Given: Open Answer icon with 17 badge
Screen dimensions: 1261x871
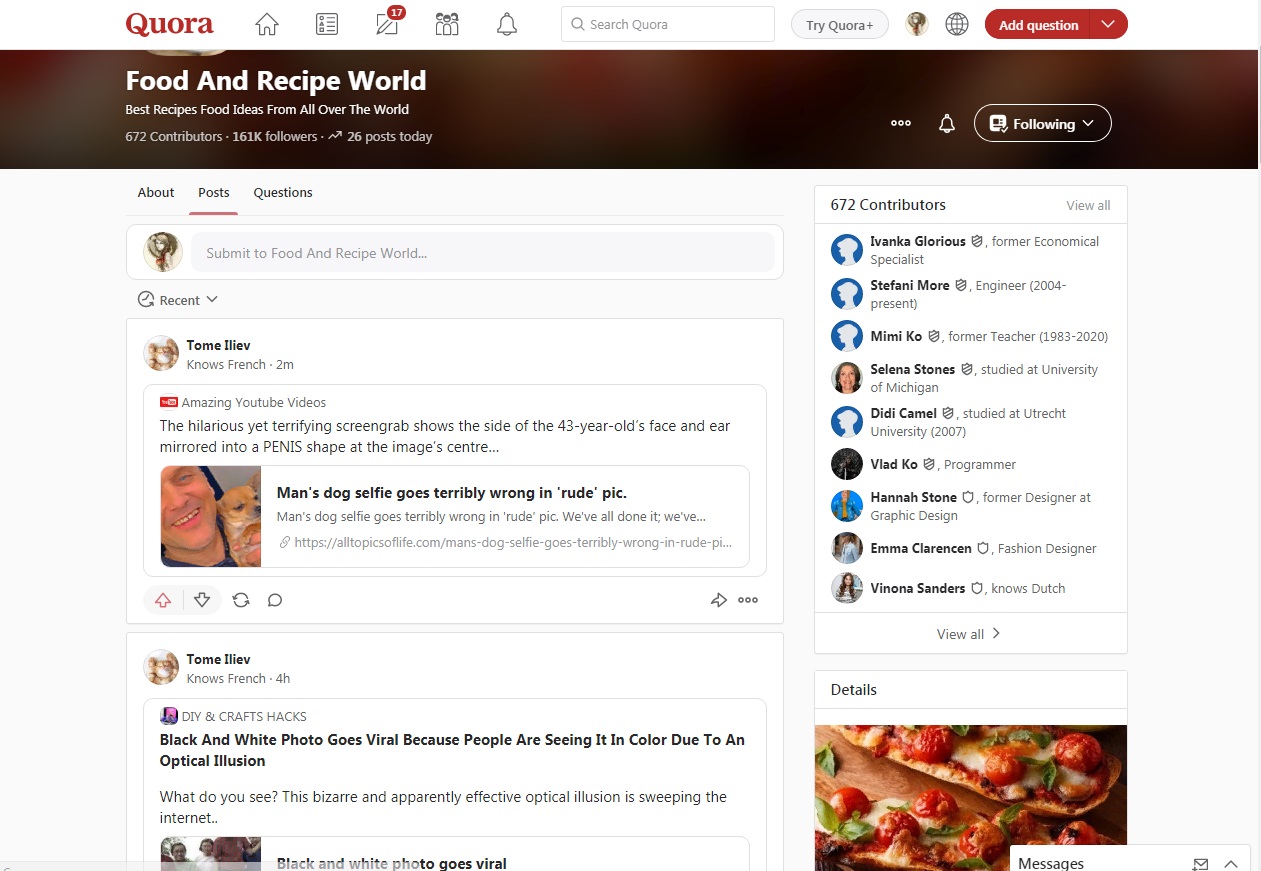Looking at the screenshot, I should 387,23.
